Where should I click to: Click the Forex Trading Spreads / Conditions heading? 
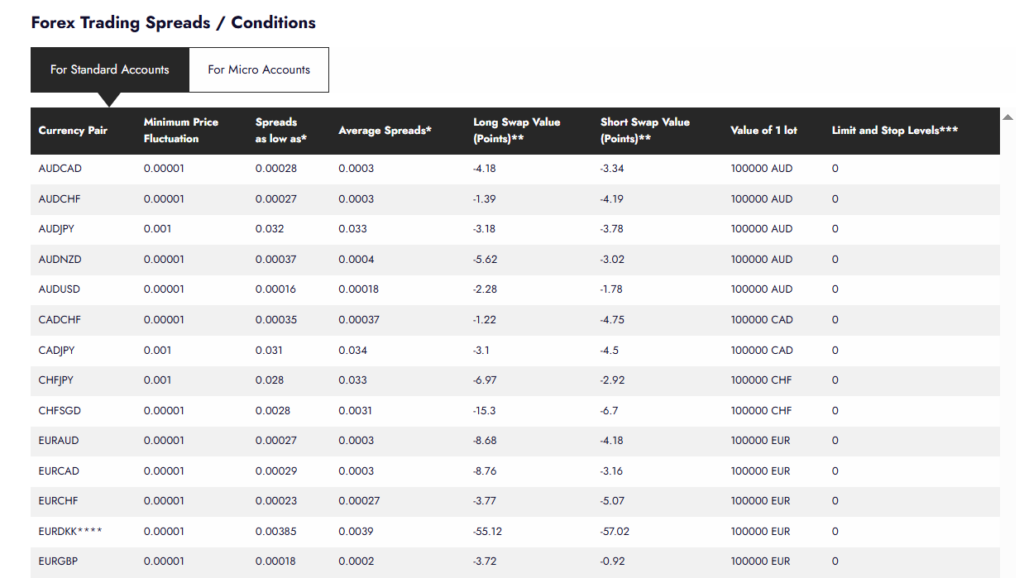pos(173,22)
